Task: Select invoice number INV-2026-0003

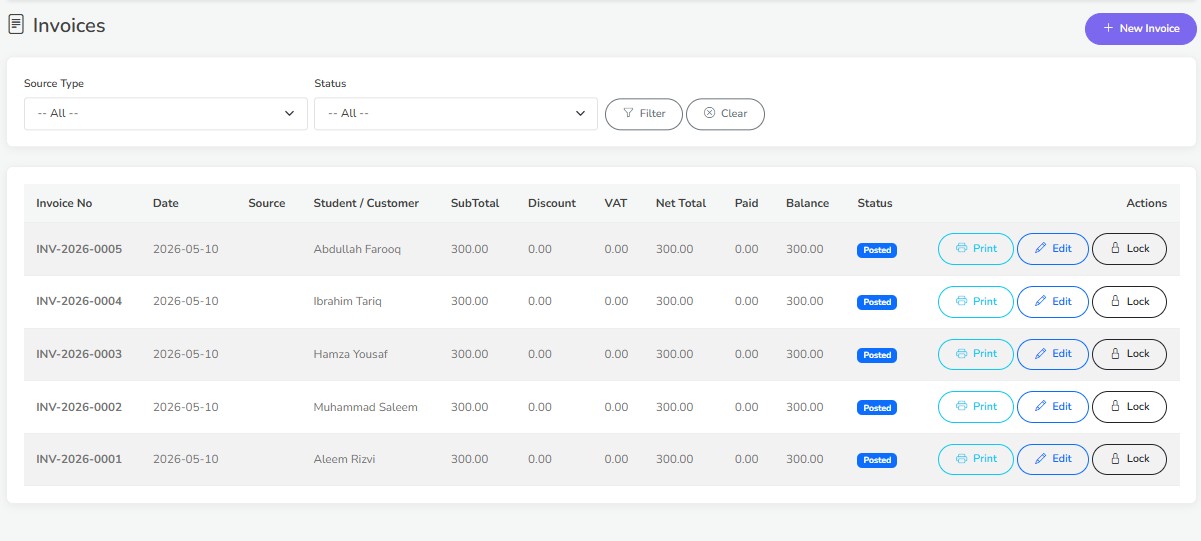Action: (x=79, y=354)
